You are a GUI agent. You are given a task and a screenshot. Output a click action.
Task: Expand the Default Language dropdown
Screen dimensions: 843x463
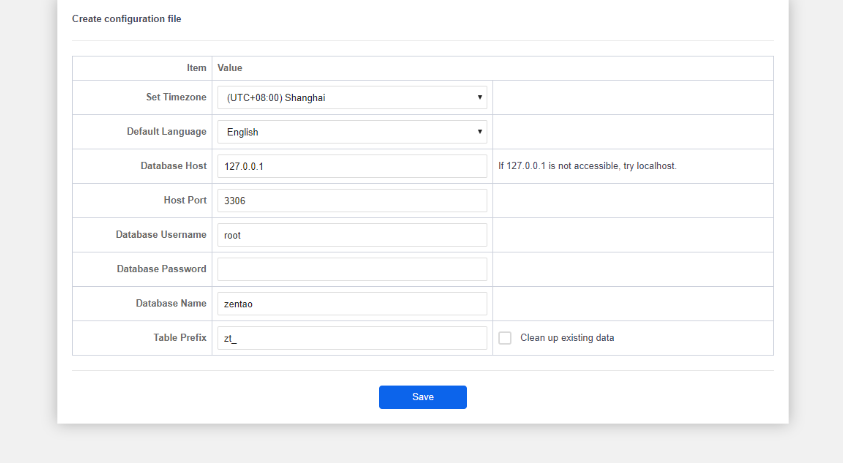[351, 132]
